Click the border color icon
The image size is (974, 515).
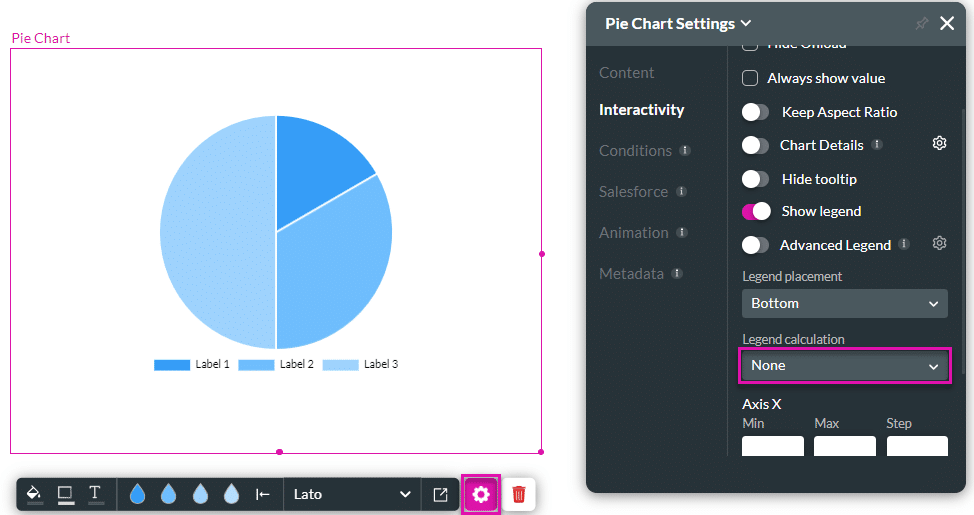coord(65,493)
